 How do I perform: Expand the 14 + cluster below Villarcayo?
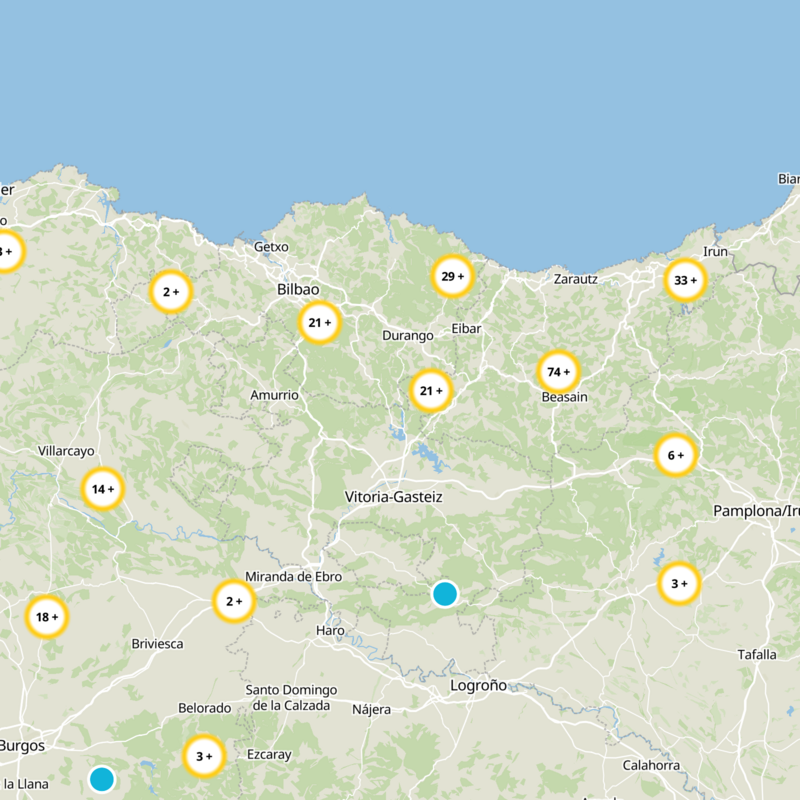[x=103, y=489]
